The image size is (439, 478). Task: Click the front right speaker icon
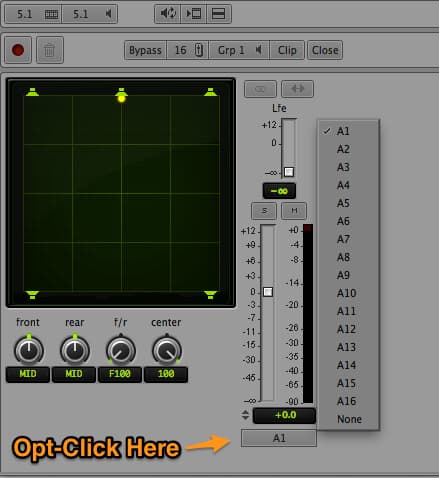[210, 92]
